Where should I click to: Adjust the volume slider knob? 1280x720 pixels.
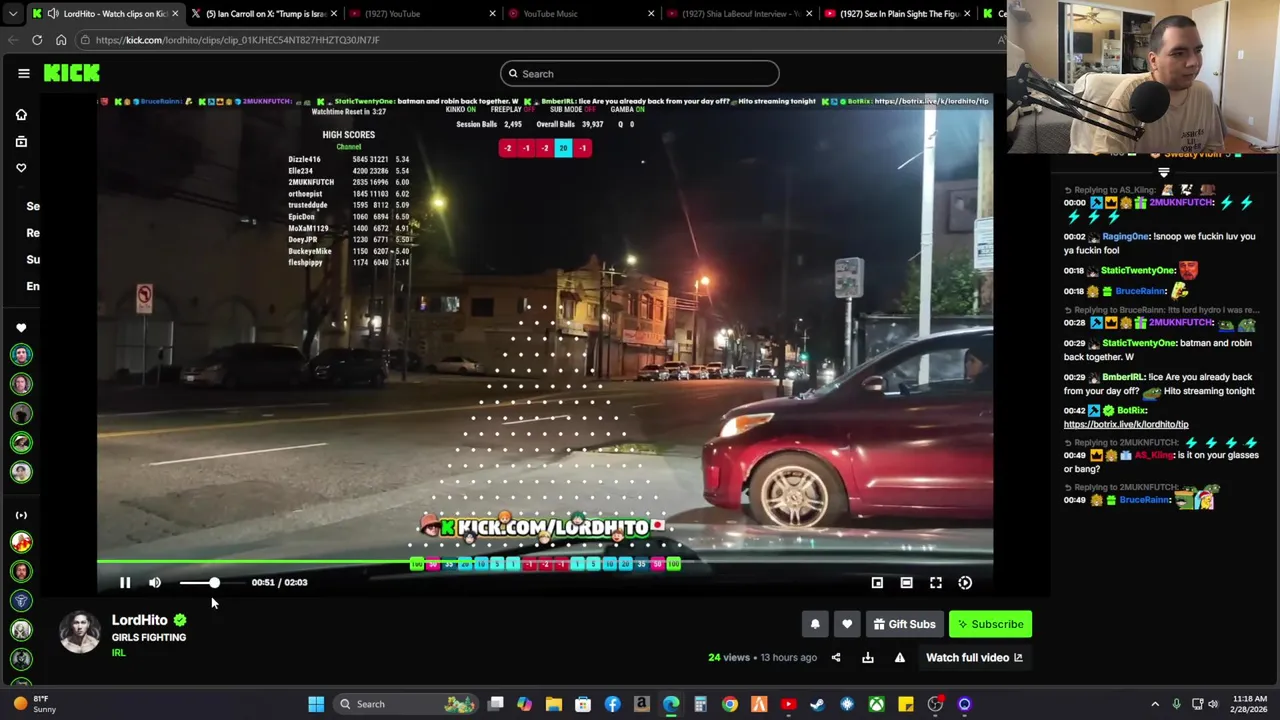[x=214, y=582]
